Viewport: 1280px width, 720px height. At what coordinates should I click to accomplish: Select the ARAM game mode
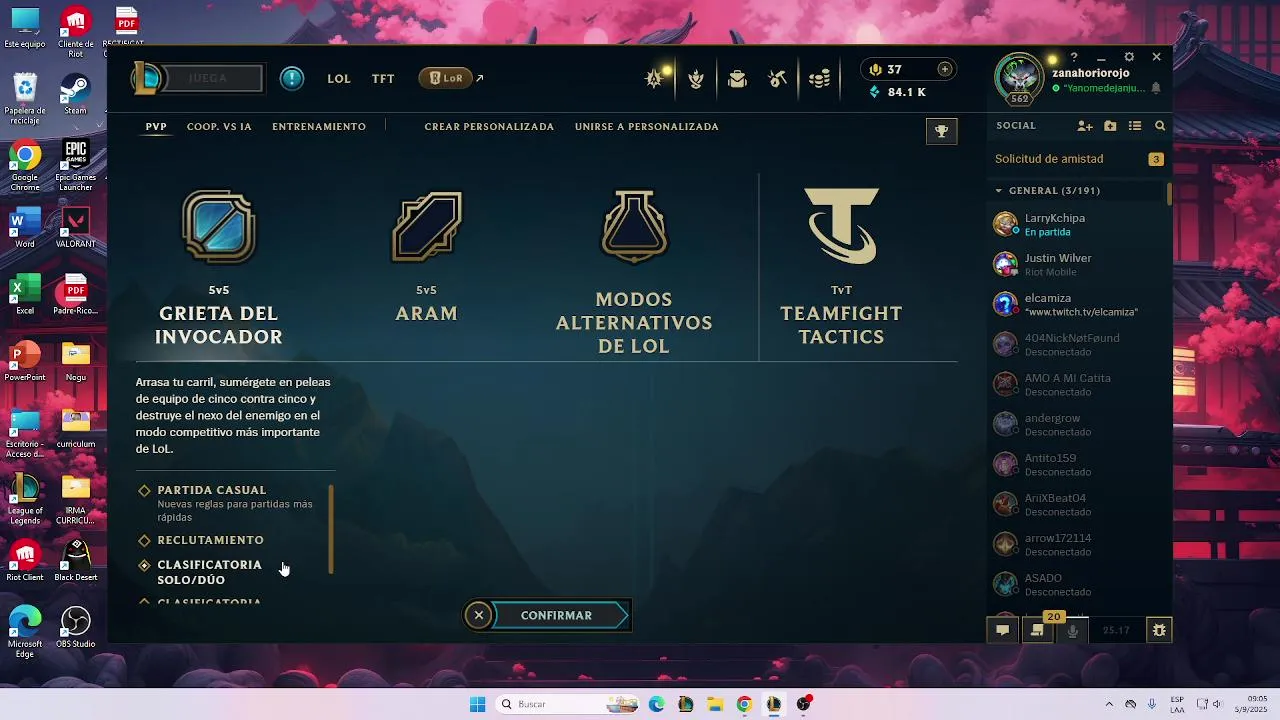coord(427,256)
